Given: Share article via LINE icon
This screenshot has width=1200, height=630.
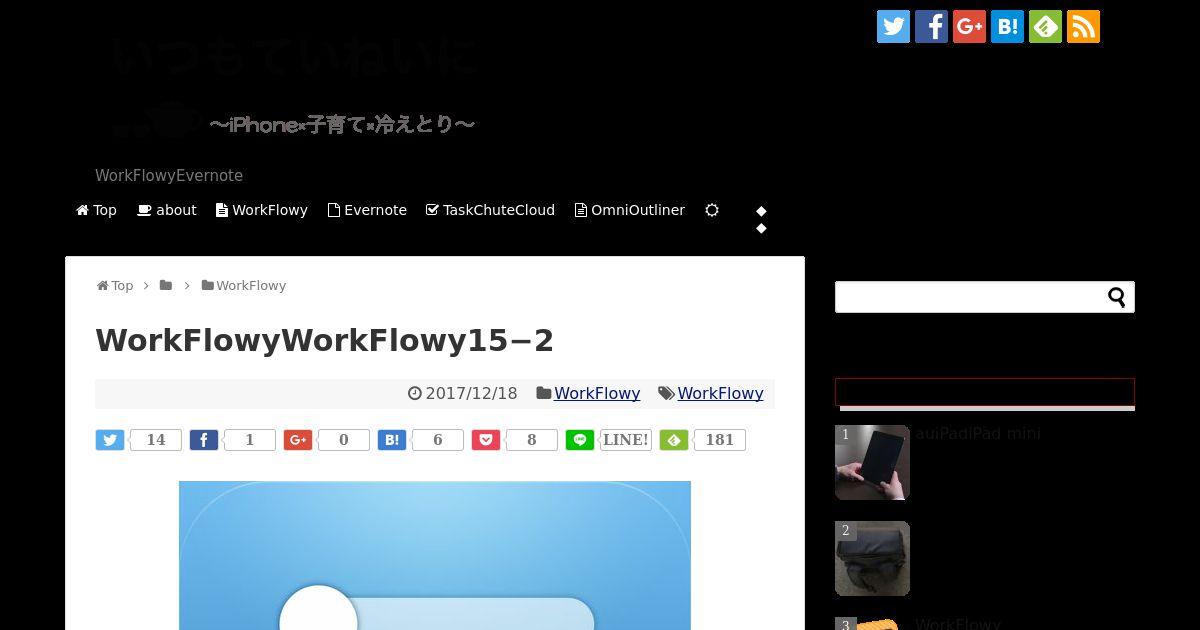Looking at the screenshot, I should pos(580,440).
